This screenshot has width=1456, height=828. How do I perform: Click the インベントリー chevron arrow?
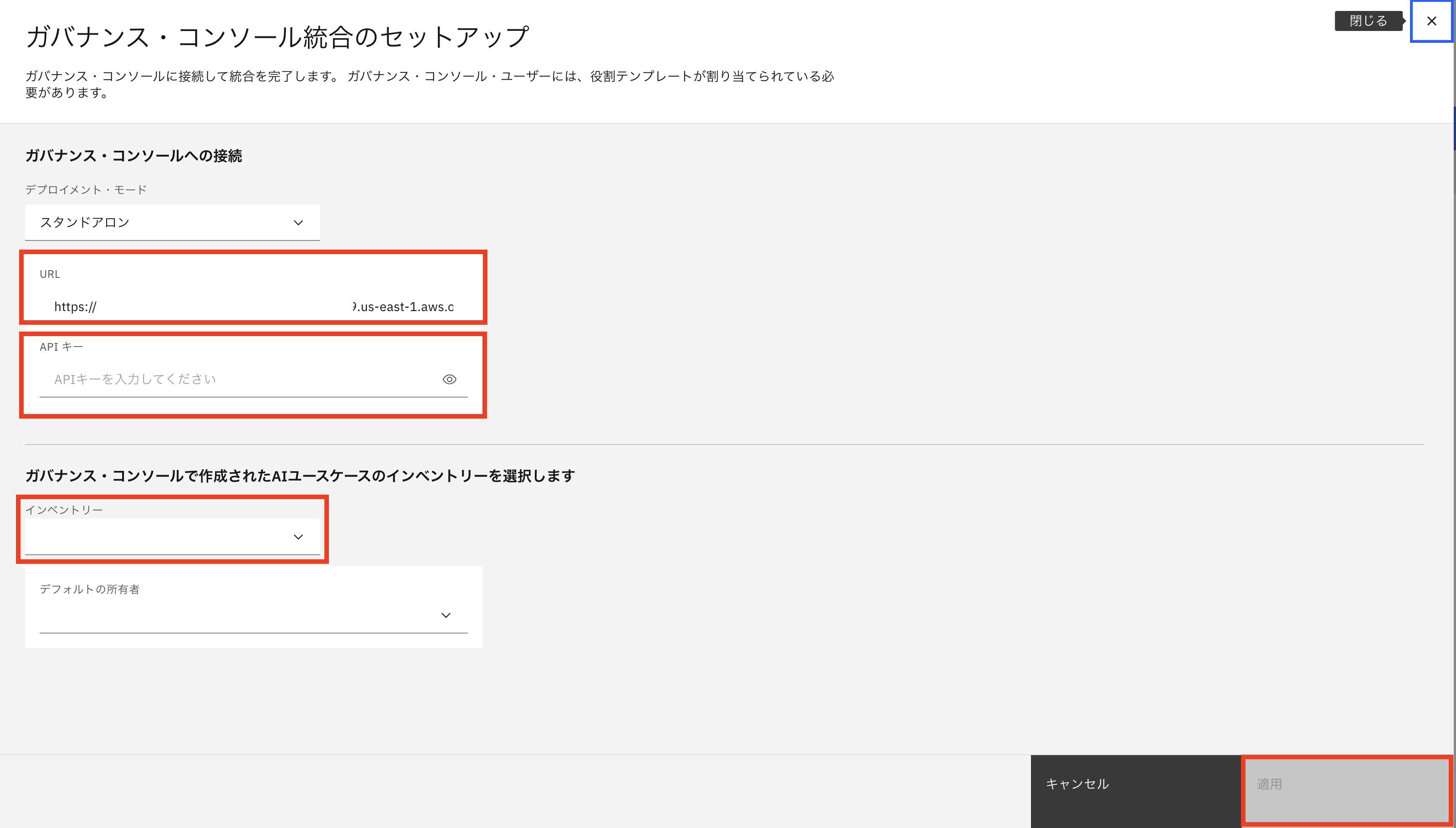[298, 537]
